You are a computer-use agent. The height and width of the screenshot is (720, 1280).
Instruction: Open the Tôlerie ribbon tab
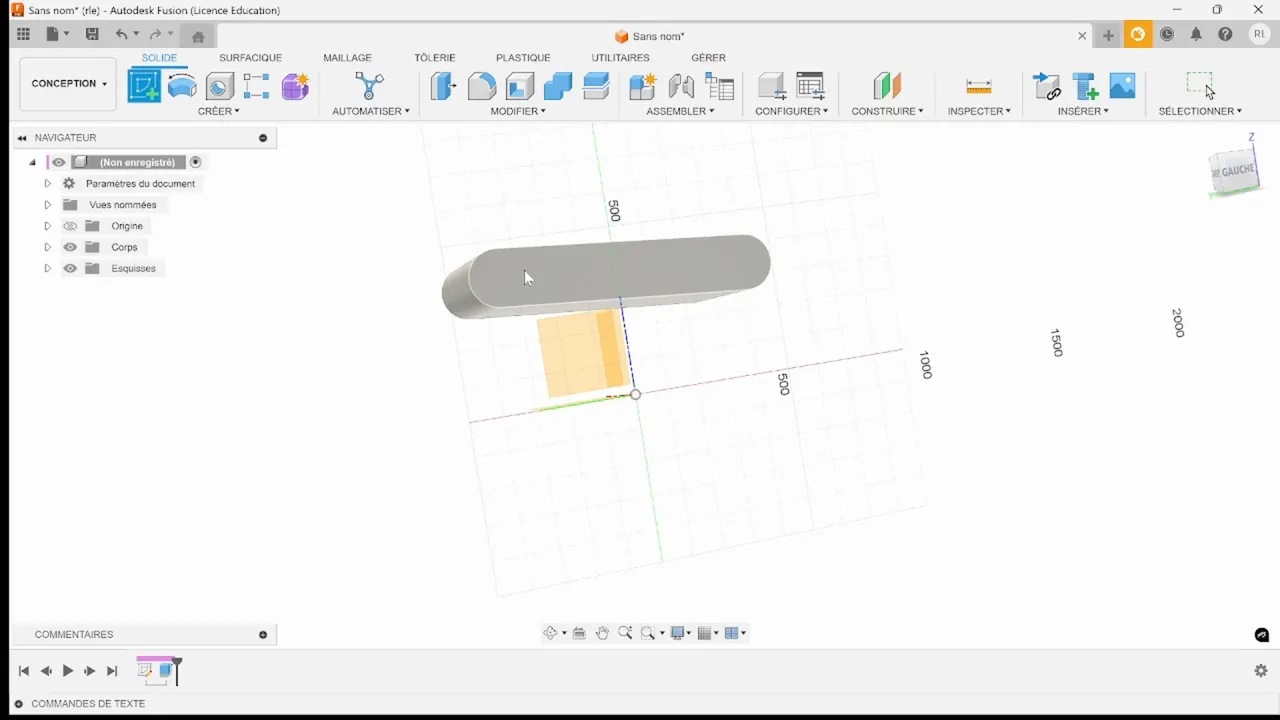coord(434,57)
